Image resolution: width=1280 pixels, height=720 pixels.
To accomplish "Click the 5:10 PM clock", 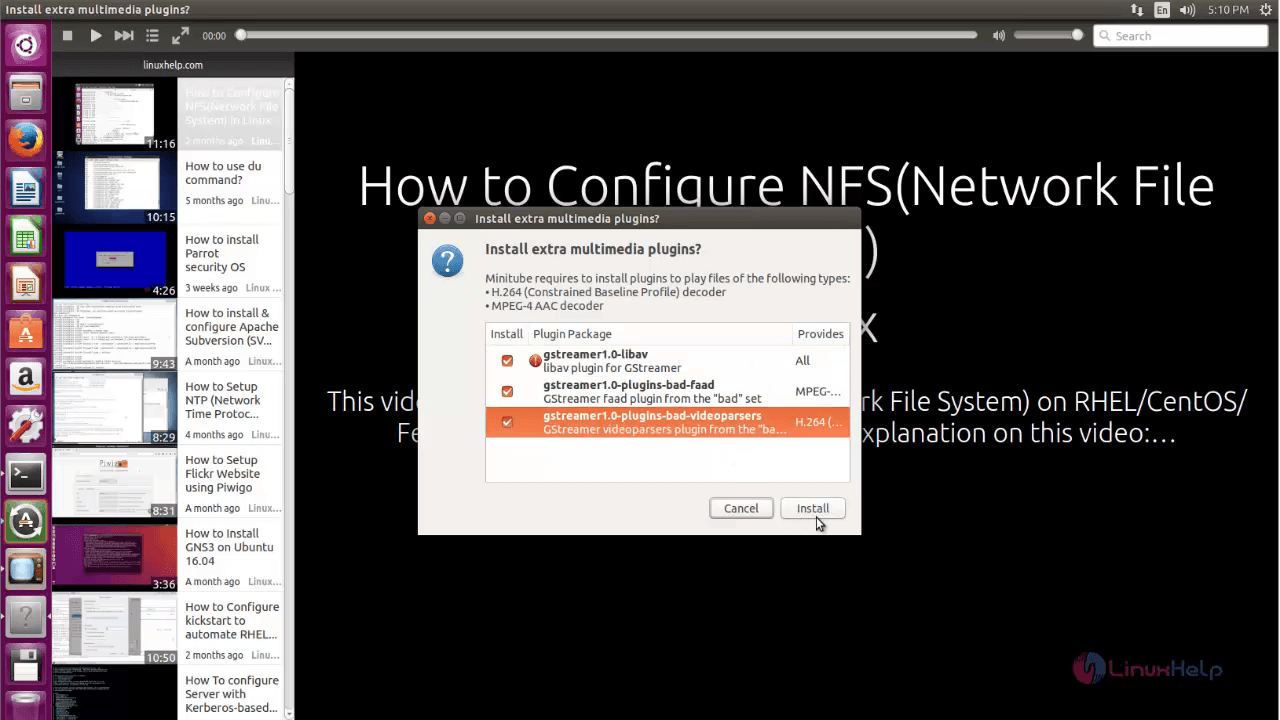I will coord(1227,10).
